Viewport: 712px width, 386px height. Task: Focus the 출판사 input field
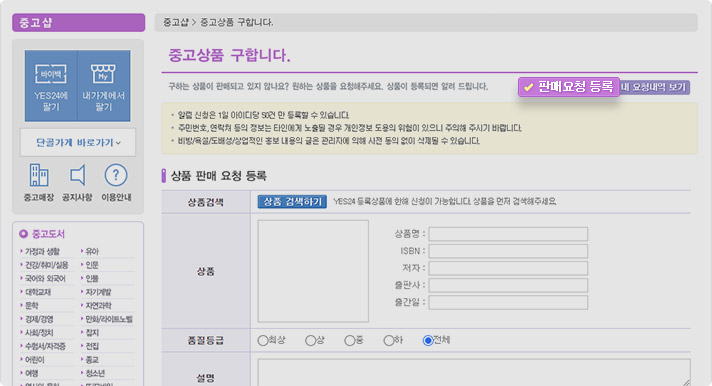[x=508, y=285]
